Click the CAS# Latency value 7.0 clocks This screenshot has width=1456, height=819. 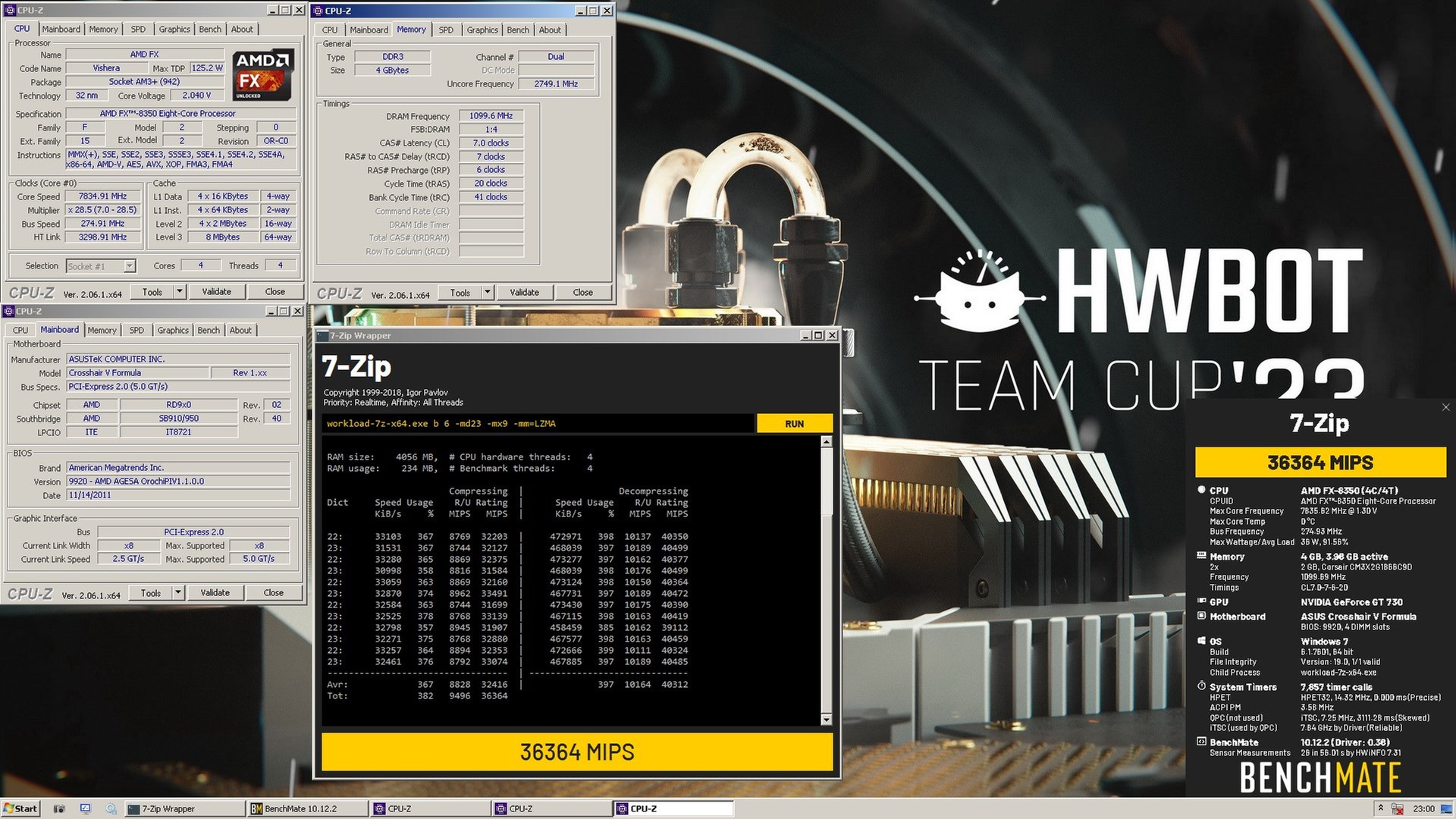[x=491, y=143]
